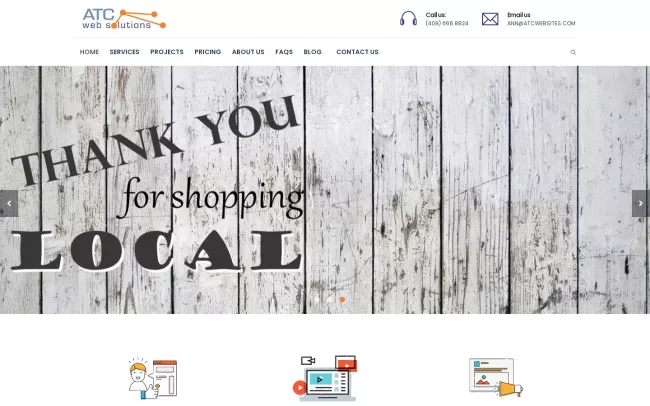650x406 pixels.
Task: Open the Home menu item
Action: click(x=89, y=52)
